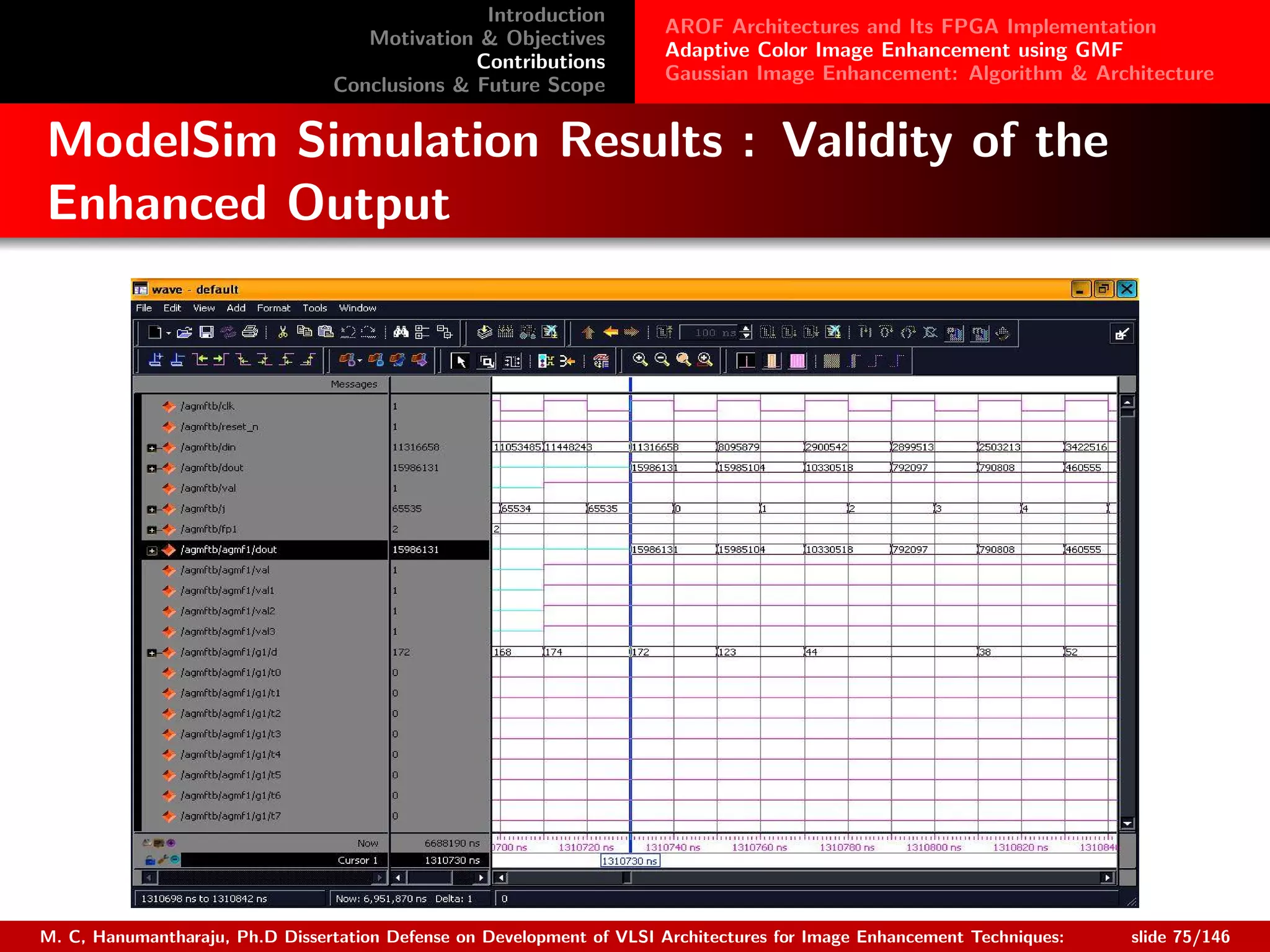Click the pink wave display icon

coord(797,361)
